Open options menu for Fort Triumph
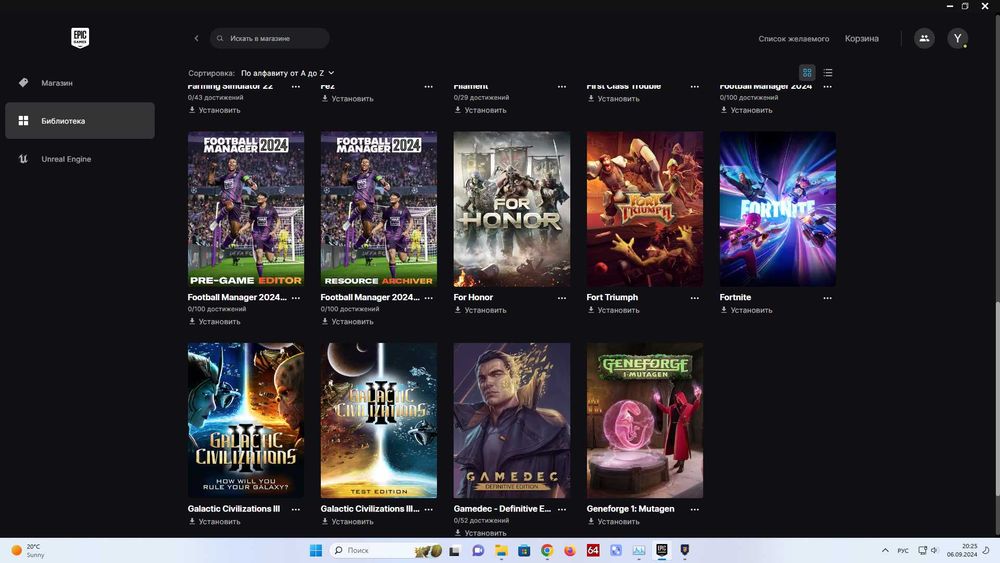The image size is (1000, 563). point(695,298)
